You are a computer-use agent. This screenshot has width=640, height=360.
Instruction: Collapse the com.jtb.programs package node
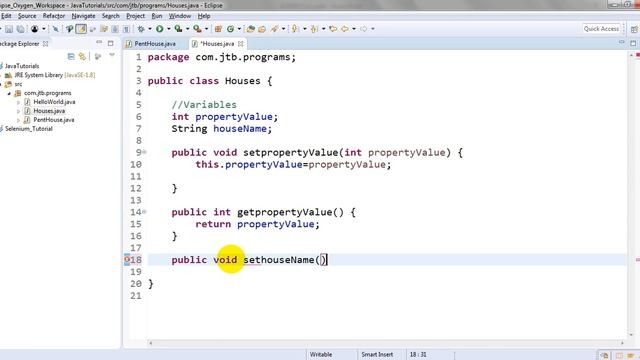[9, 93]
